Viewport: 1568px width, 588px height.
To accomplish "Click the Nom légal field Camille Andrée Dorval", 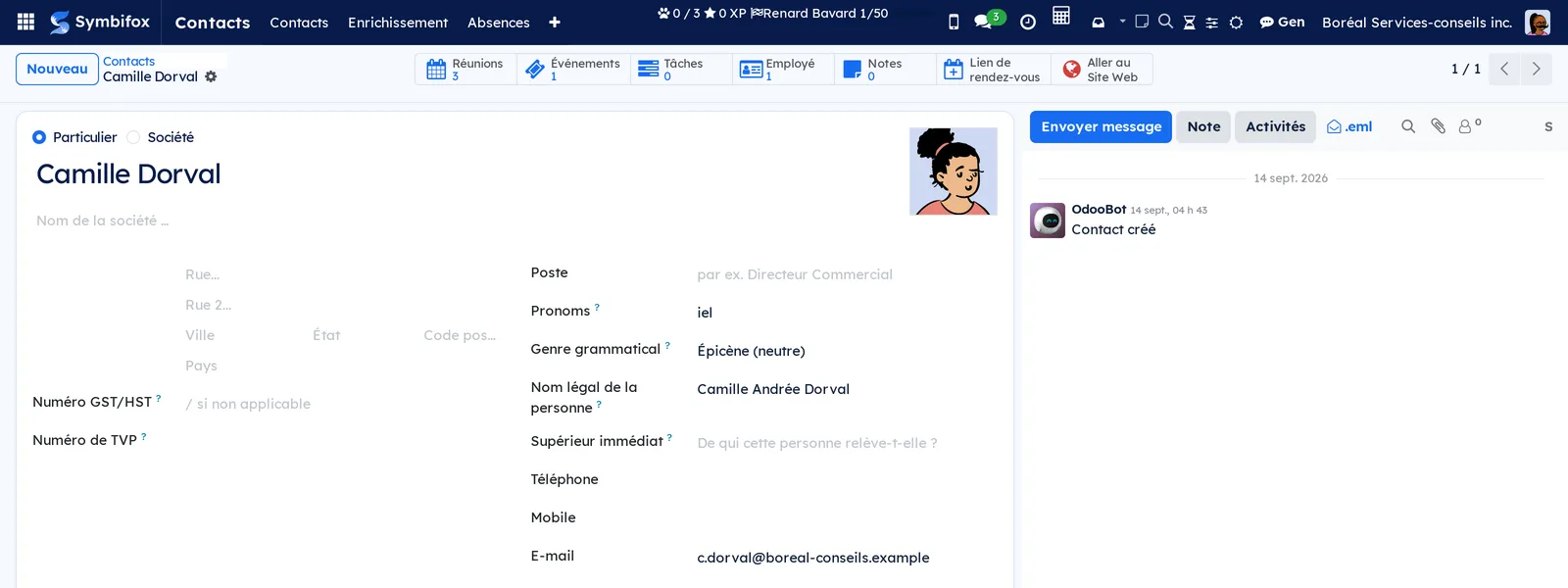I will pos(845,389).
